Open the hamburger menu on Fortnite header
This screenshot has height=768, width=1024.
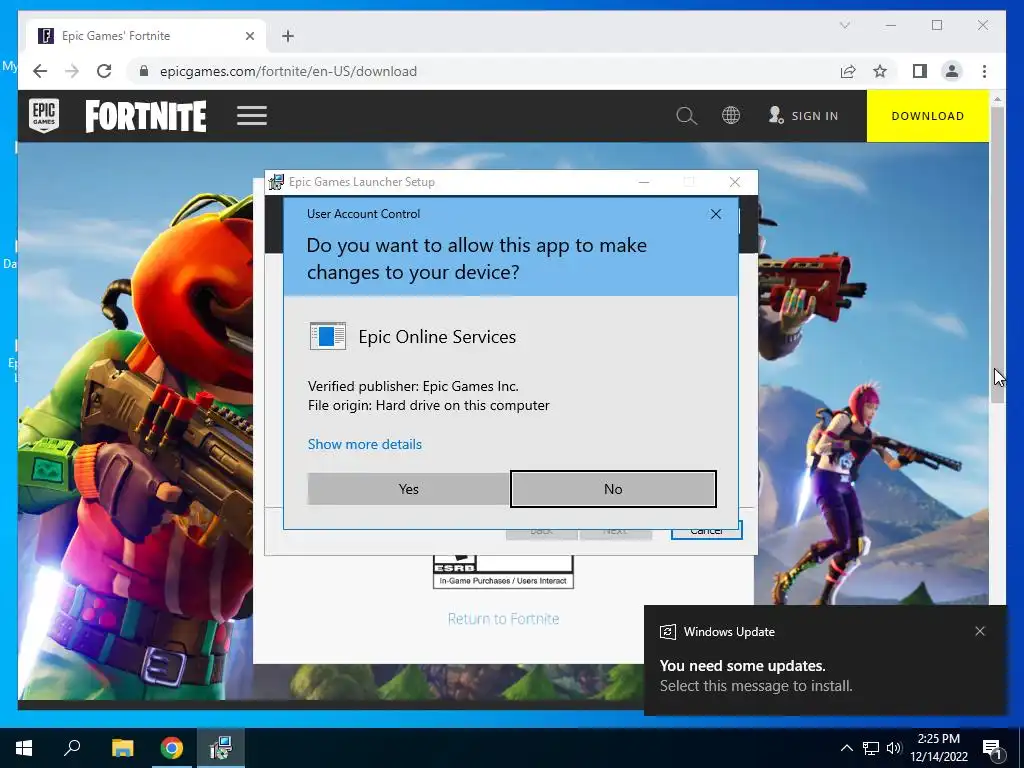(252, 116)
